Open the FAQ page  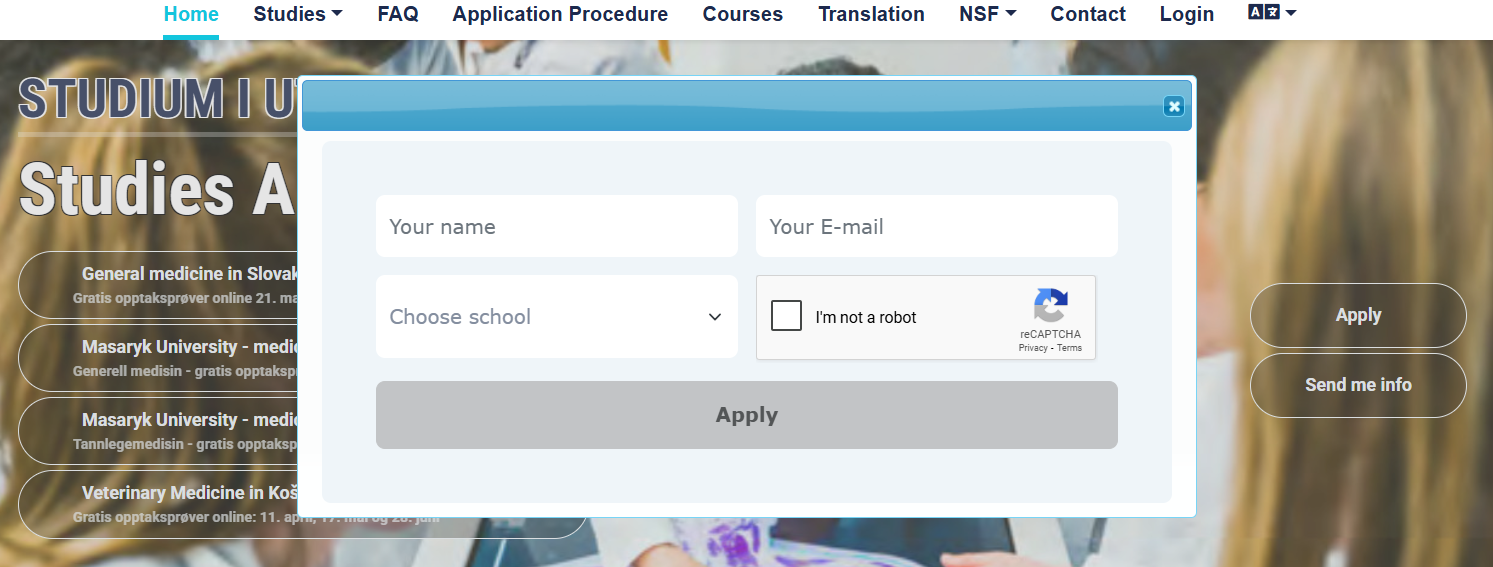tap(398, 14)
